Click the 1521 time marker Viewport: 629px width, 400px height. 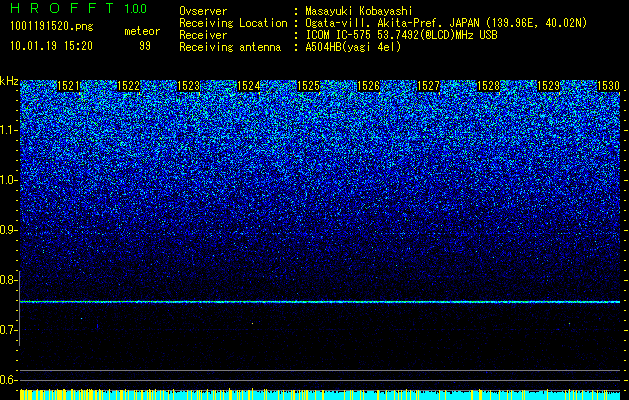pyautogui.click(x=69, y=86)
